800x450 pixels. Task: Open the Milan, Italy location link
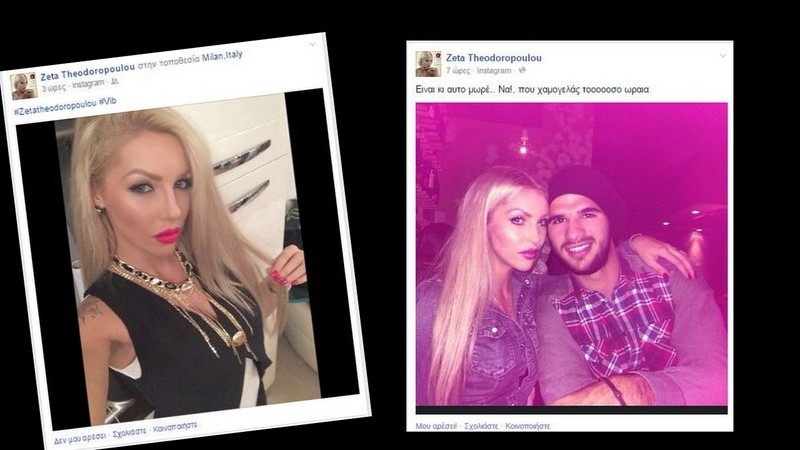tap(222, 56)
